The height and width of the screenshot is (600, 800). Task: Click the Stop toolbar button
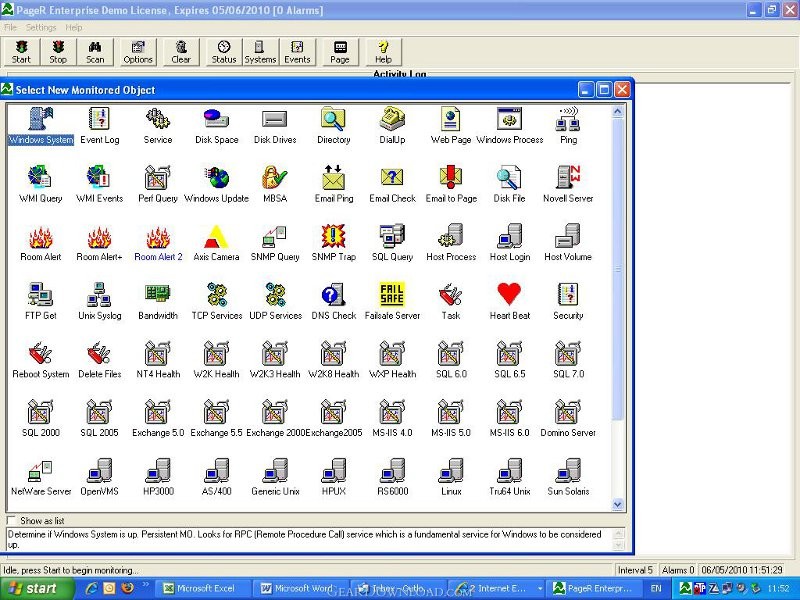(x=58, y=52)
